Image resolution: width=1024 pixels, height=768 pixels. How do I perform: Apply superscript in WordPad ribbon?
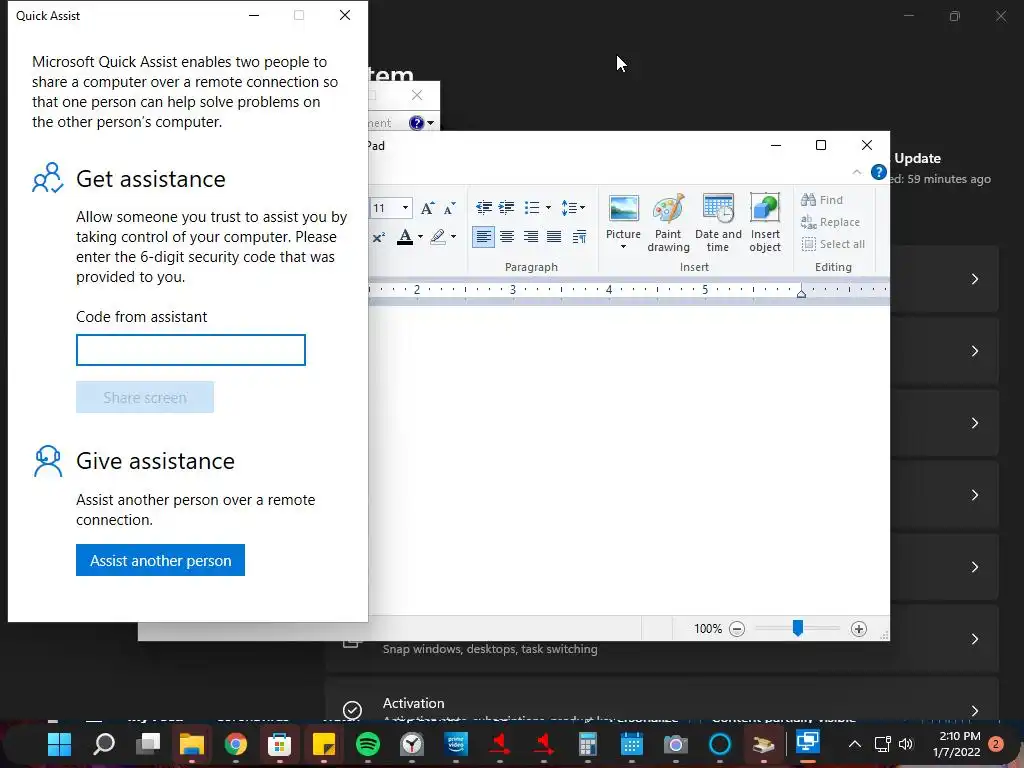click(x=379, y=237)
